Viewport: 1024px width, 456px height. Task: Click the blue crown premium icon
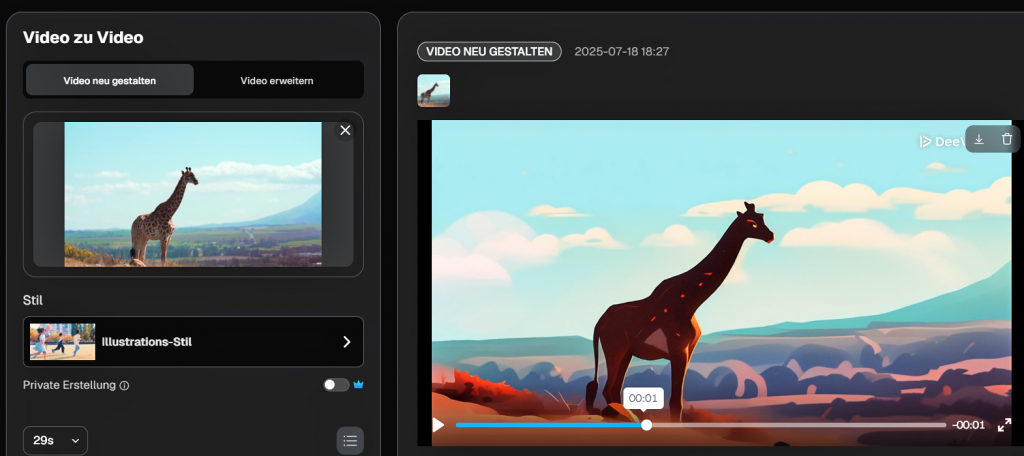pyautogui.click(x=358, y=384)
